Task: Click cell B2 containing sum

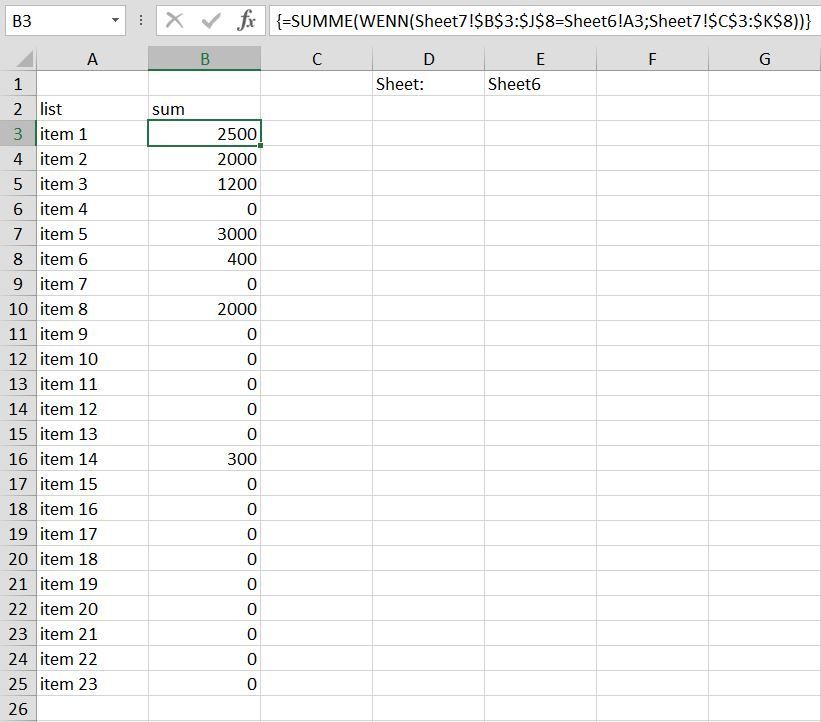Action: (204, 108)
